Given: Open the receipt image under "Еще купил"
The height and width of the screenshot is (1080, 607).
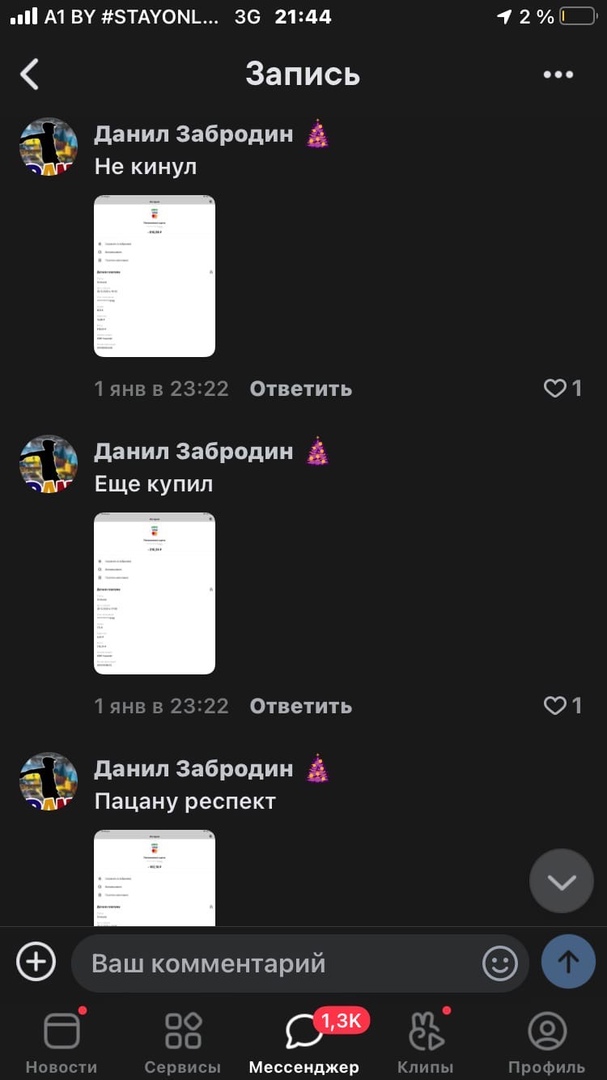Looking at the screenshot, I should [154, 593].
